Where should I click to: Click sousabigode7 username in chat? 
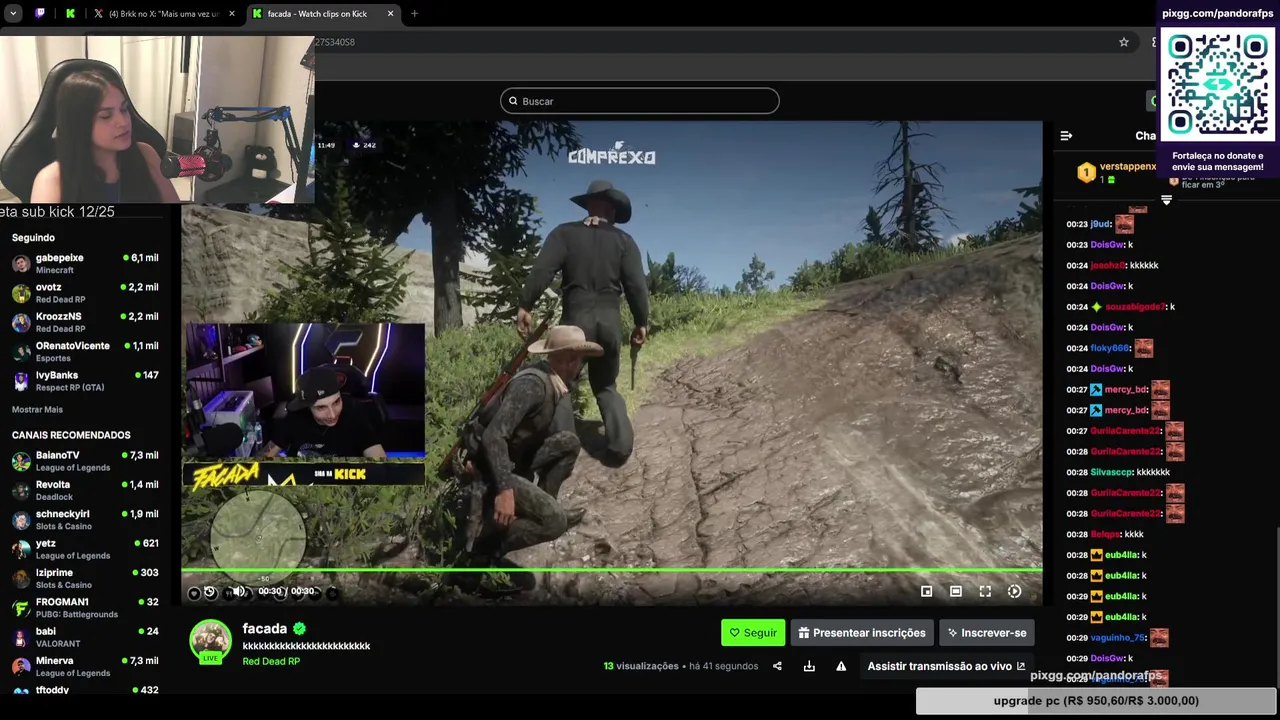click(1135, 307)
